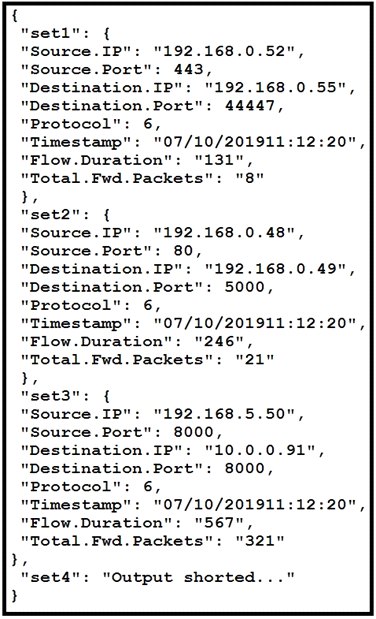Click the Total.Fwd.Packets value "8"

[x=250, y=178]
